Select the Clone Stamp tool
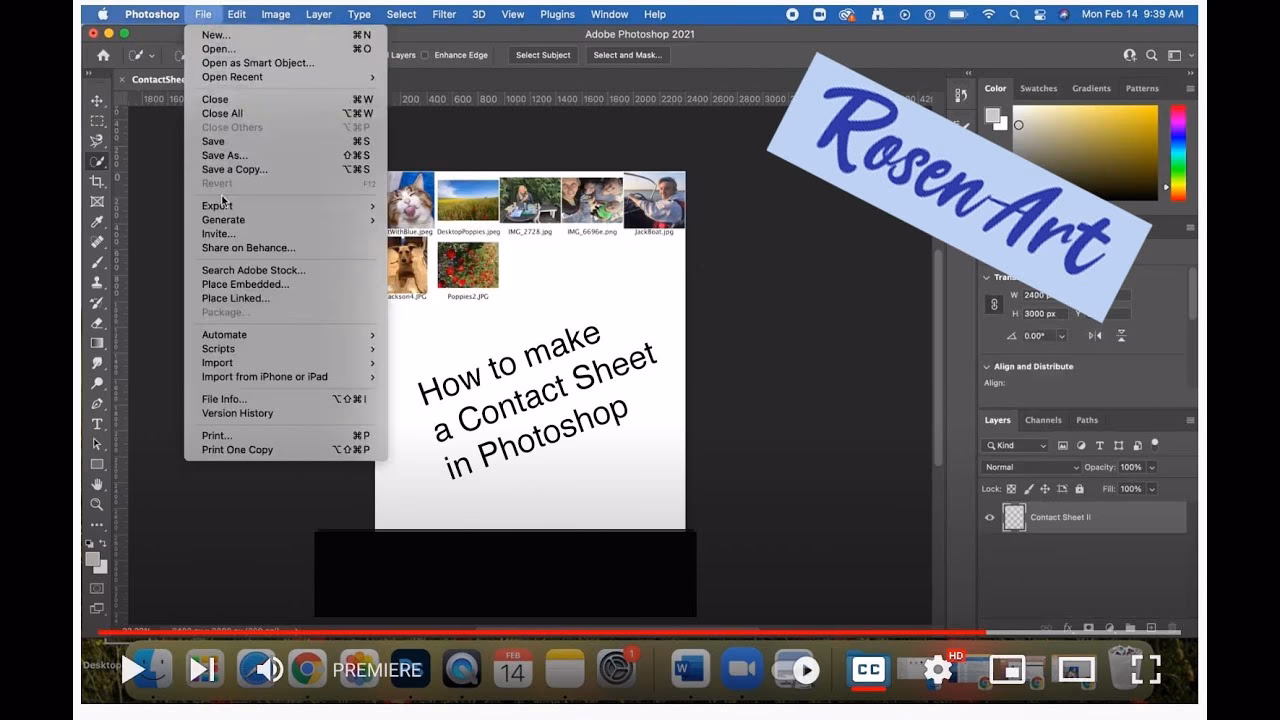This screenshot has height=720, width=1280. 97,283
